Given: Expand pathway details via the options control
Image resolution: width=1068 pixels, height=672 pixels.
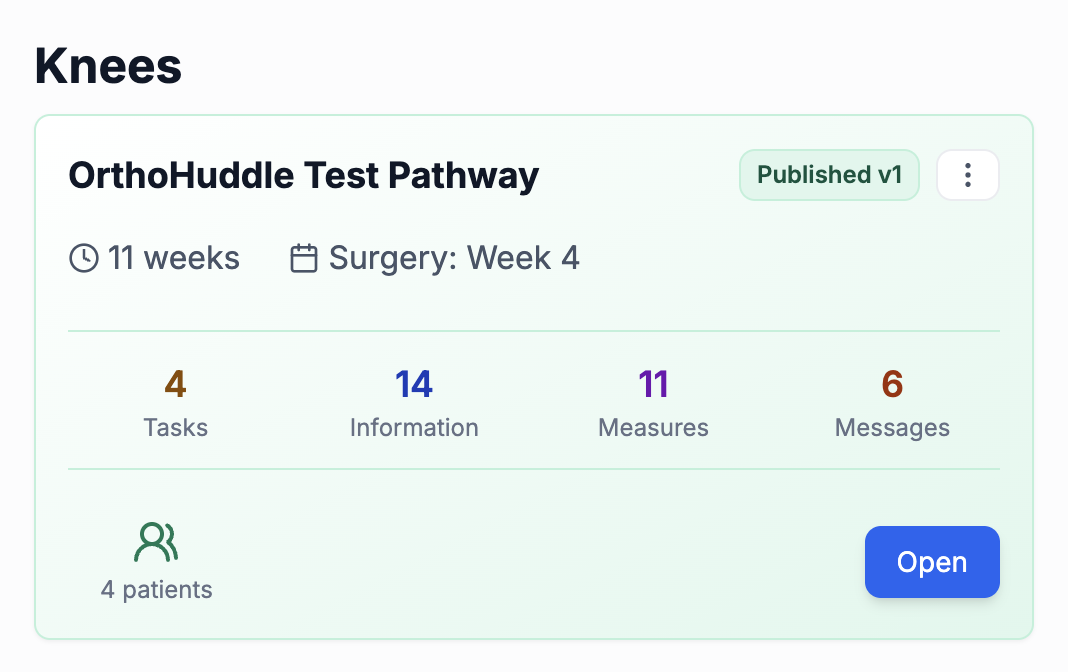Looking at the screenshot, I should pyautogui.click(x=967, y=174).
